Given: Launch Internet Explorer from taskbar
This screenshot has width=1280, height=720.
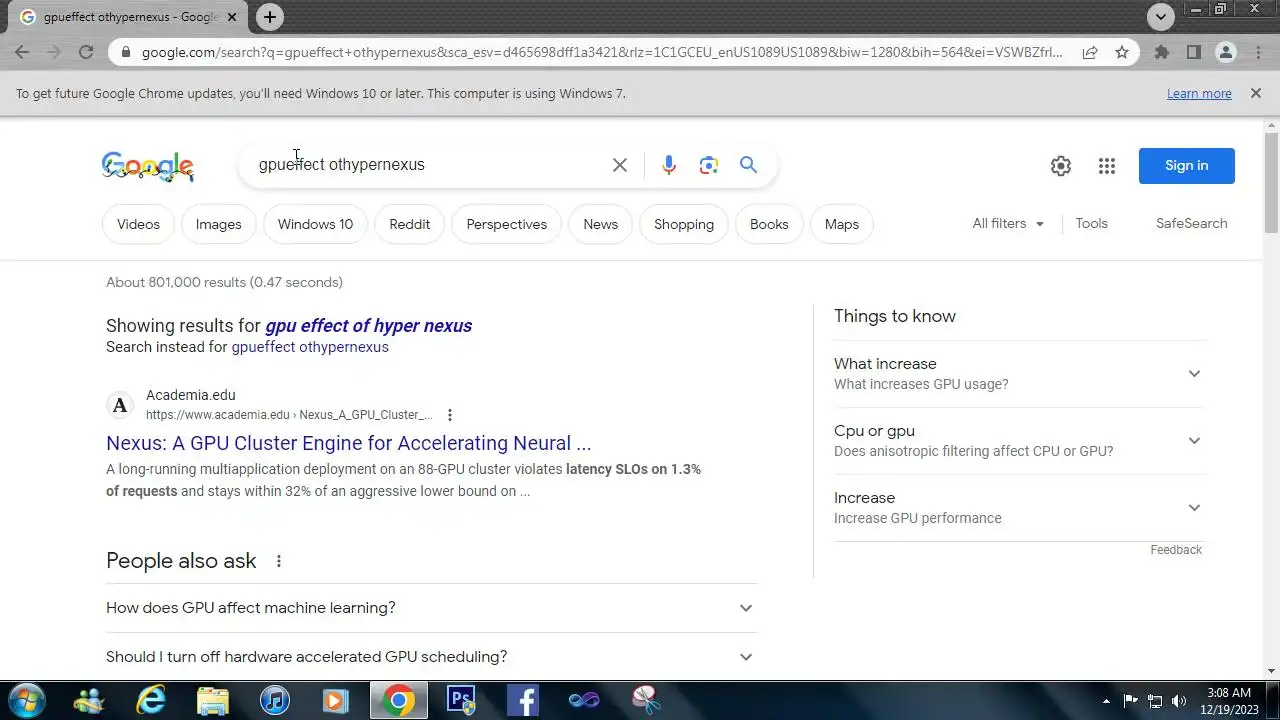Looking at the screenshot, I should [151, 700].
